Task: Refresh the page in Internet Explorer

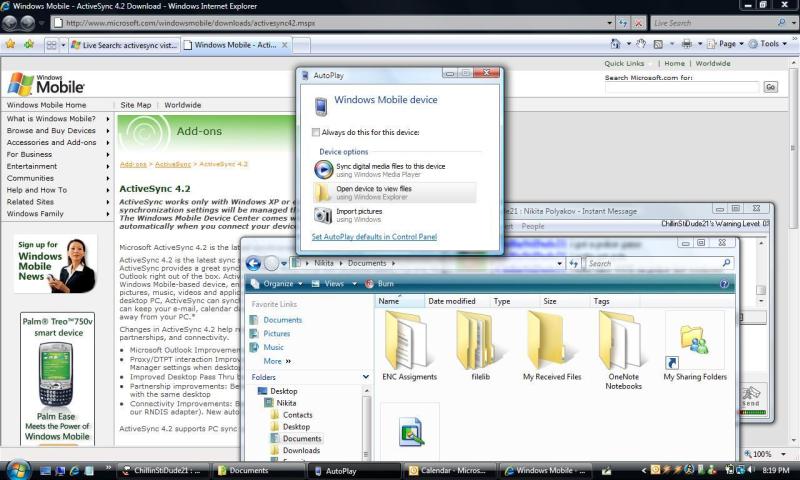Action: click(x=623, y=23)
